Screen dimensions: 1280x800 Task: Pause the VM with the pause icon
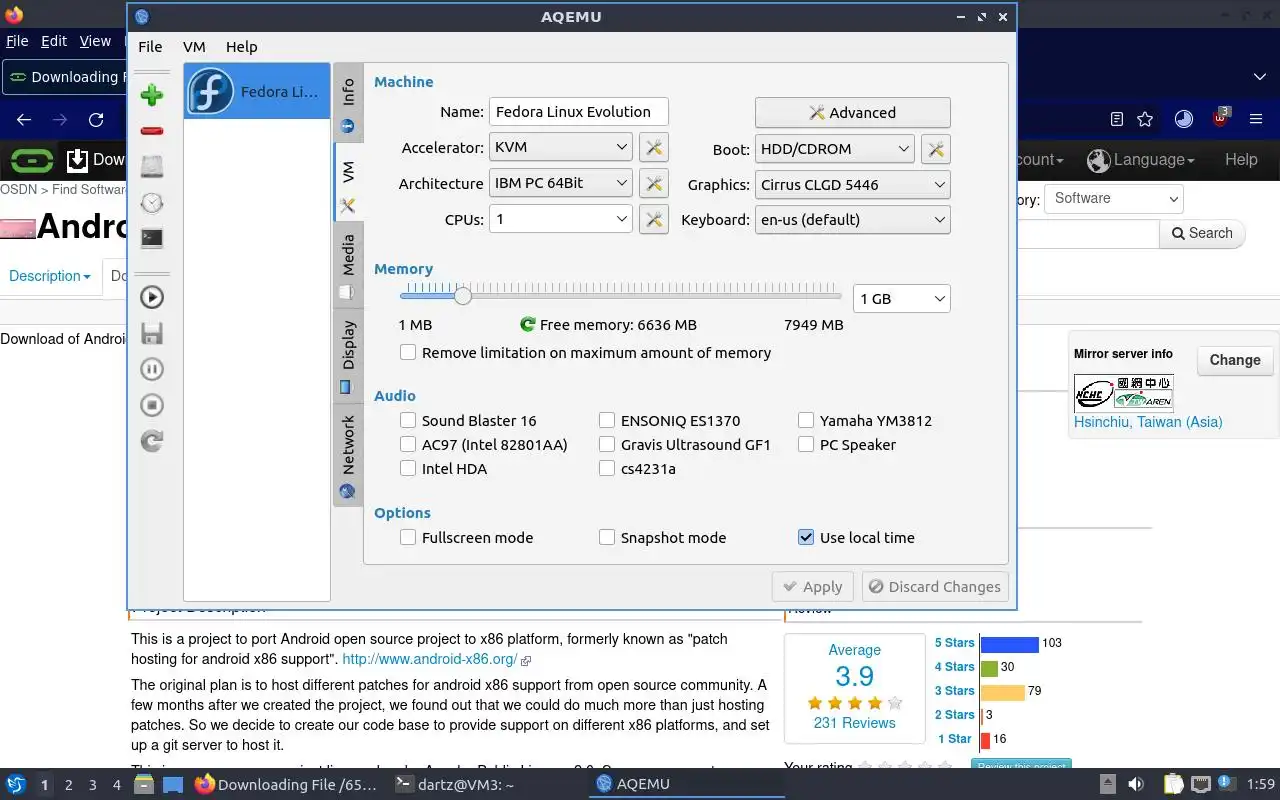[152, 369]
